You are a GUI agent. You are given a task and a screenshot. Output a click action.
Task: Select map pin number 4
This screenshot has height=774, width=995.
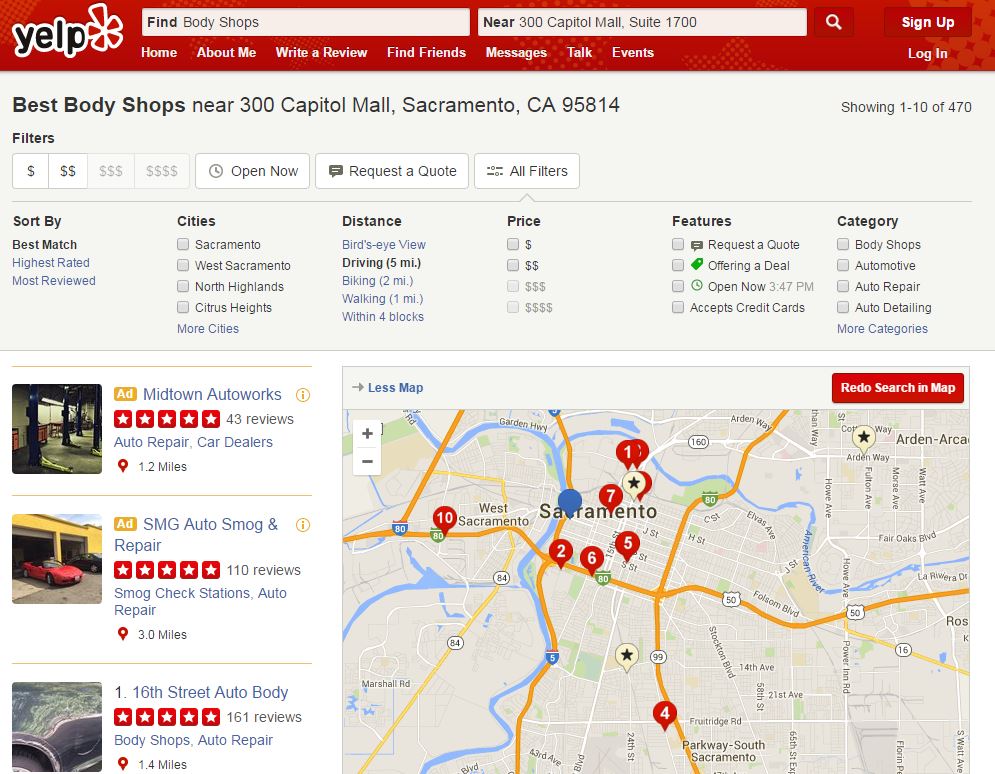pyautogui.click(x=664, y=715)
